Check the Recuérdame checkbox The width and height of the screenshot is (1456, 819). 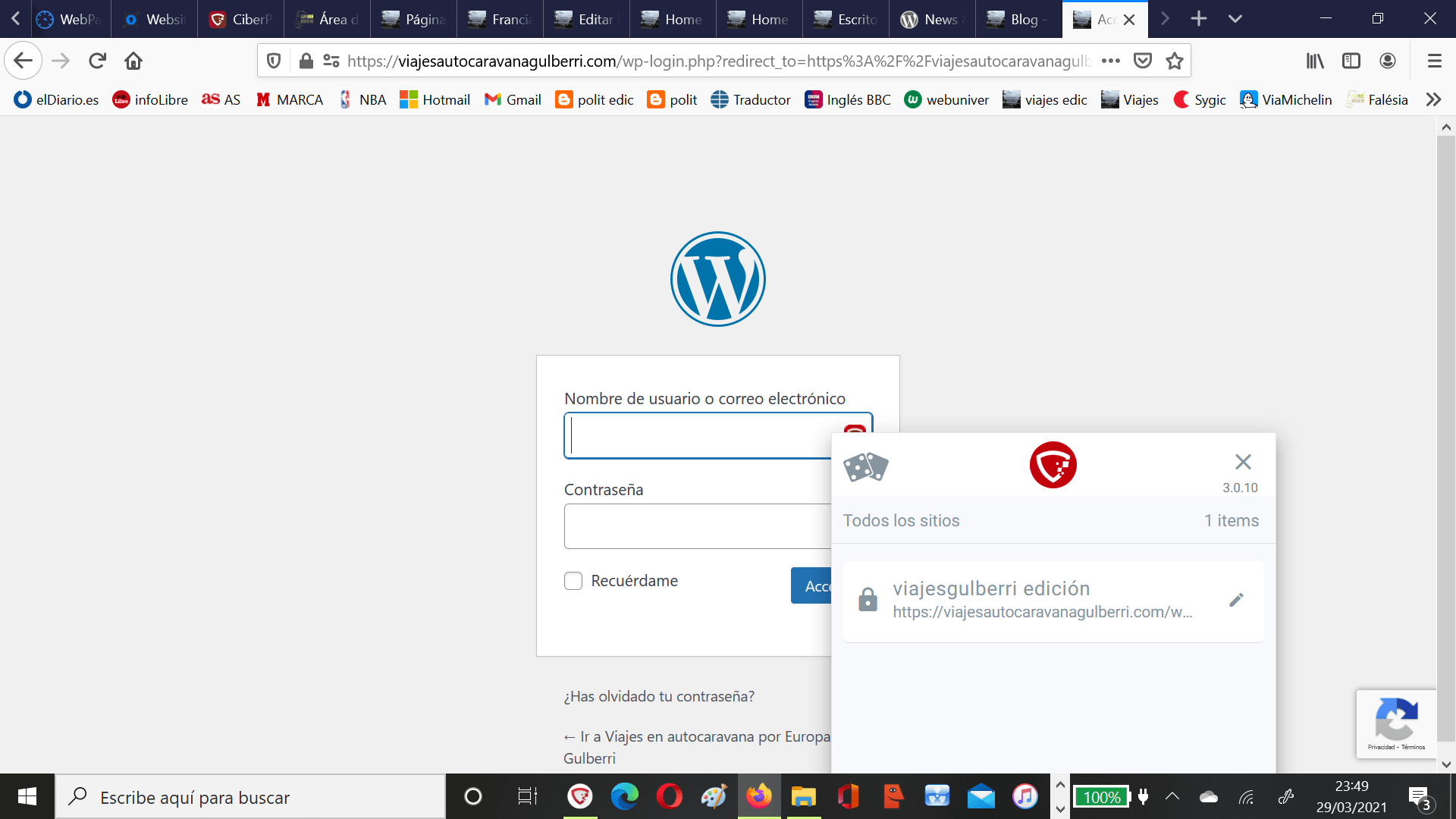[x=573, y=581]
